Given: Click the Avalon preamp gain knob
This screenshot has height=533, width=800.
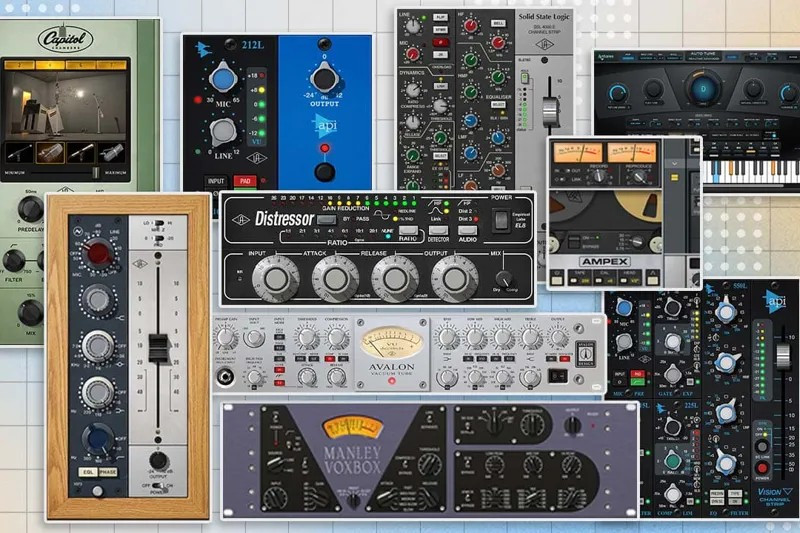Looking at the screenshot, I should coord(225,337).
